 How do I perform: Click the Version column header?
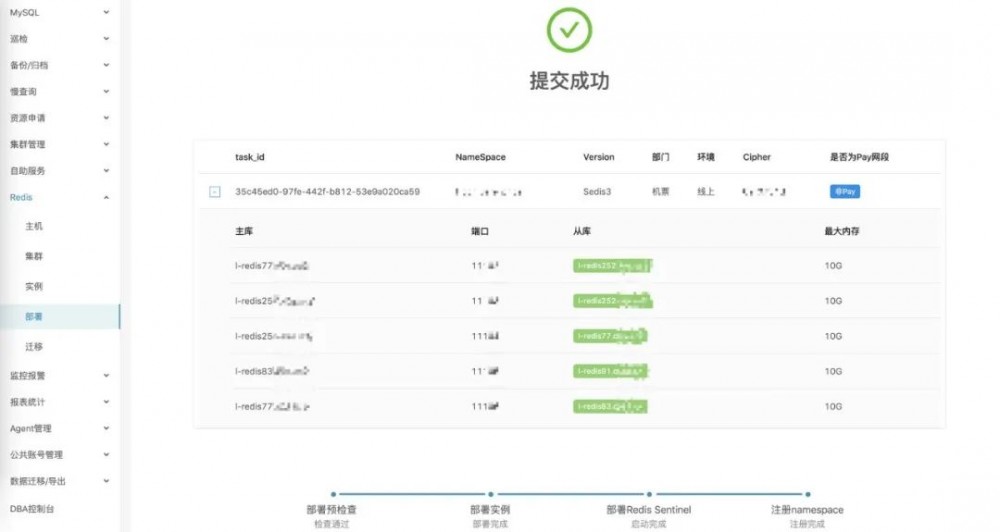[598, 157]
